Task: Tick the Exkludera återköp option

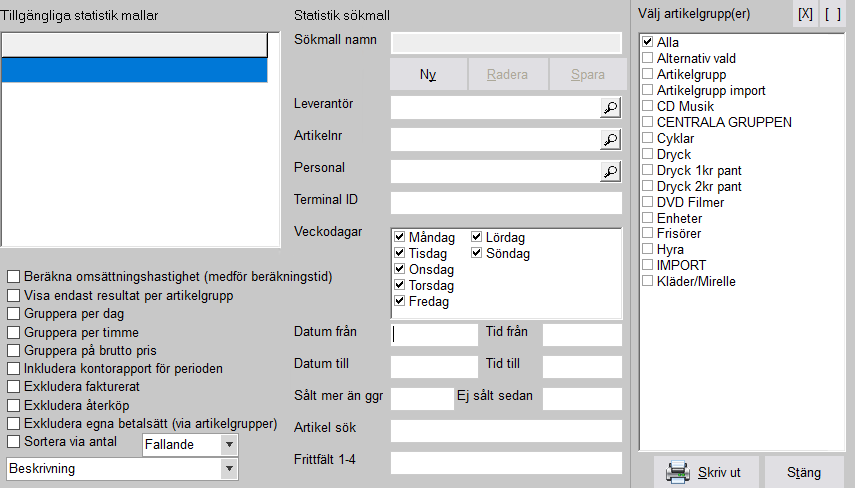Action: (14, 404)
